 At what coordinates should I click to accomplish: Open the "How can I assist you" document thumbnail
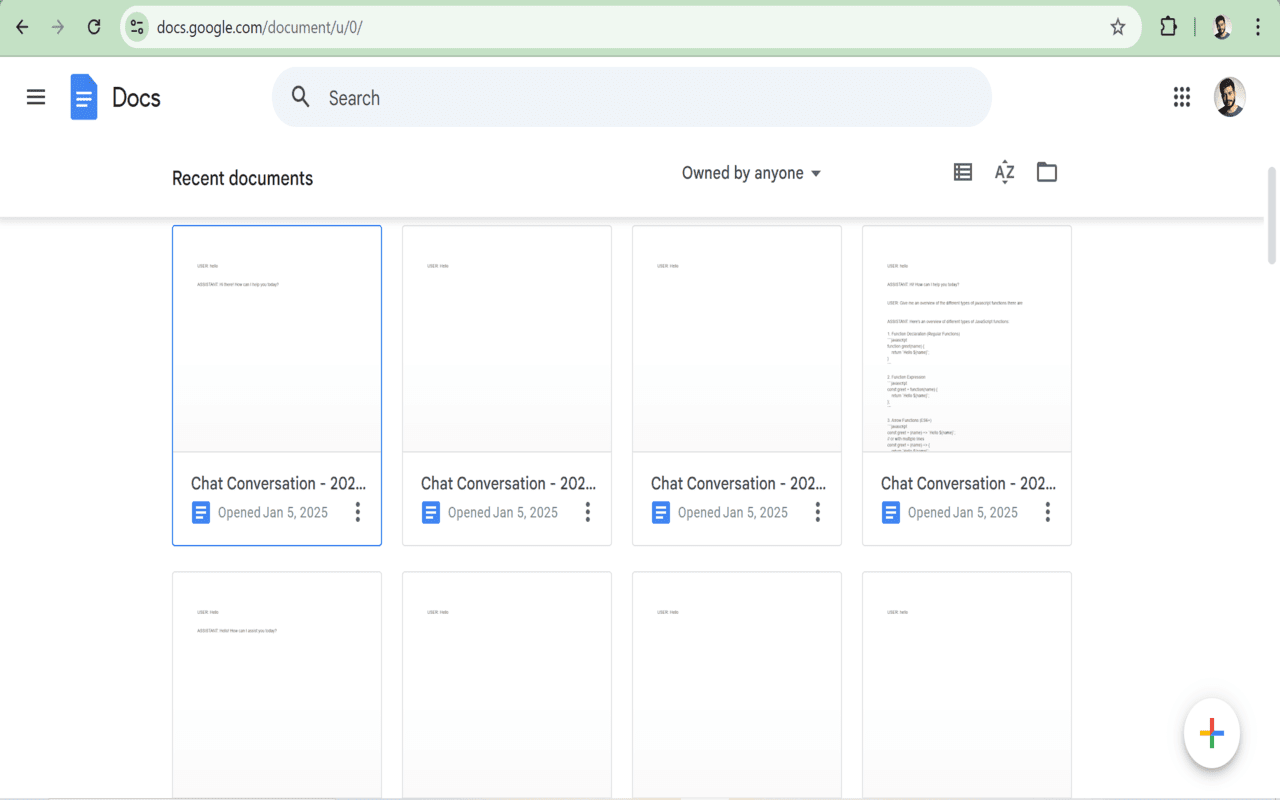pyautogui.click(x=277, y=685)
